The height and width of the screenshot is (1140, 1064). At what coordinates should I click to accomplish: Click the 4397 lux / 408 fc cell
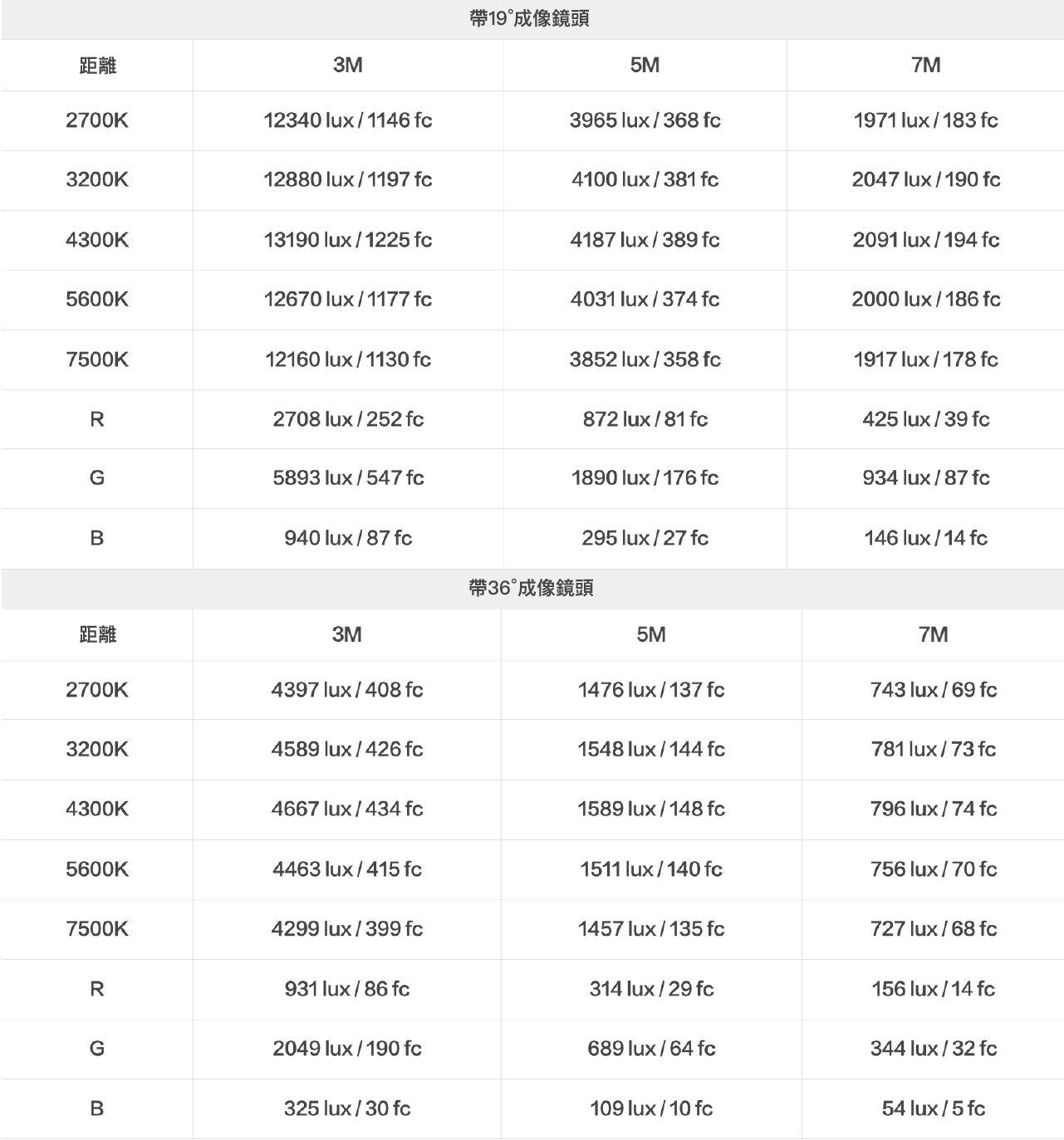pyautogui.click(x=347, y=690)
